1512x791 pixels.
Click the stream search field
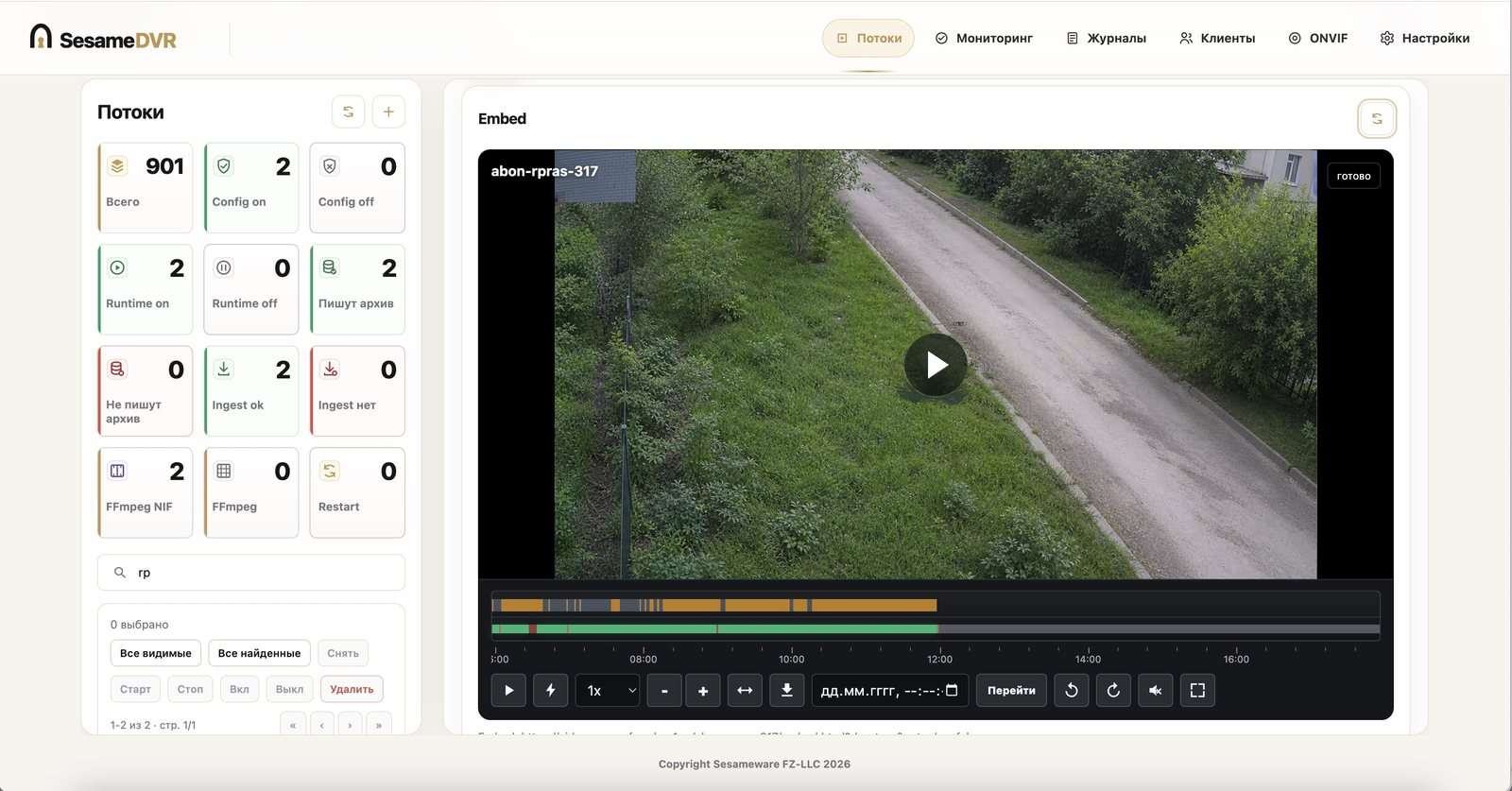[x=251, y=573]
